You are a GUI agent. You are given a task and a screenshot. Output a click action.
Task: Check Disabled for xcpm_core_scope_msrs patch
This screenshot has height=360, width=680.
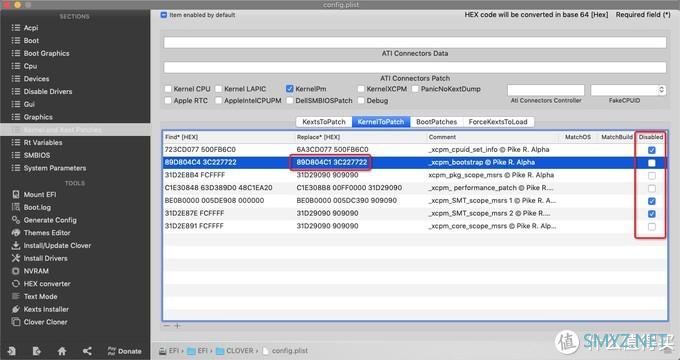click(651, 226)
